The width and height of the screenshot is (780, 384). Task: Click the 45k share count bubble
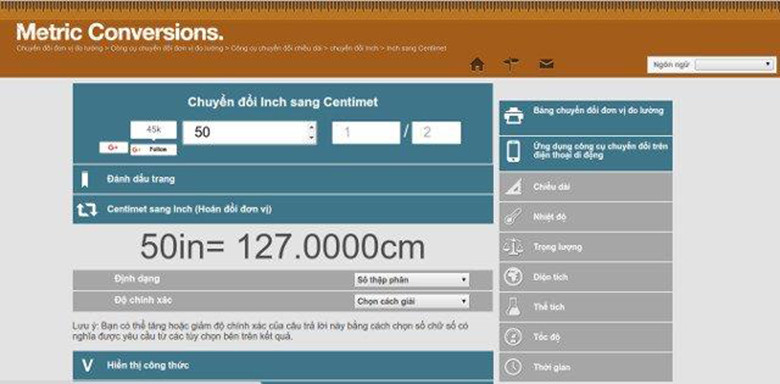[x=153, y=130]
